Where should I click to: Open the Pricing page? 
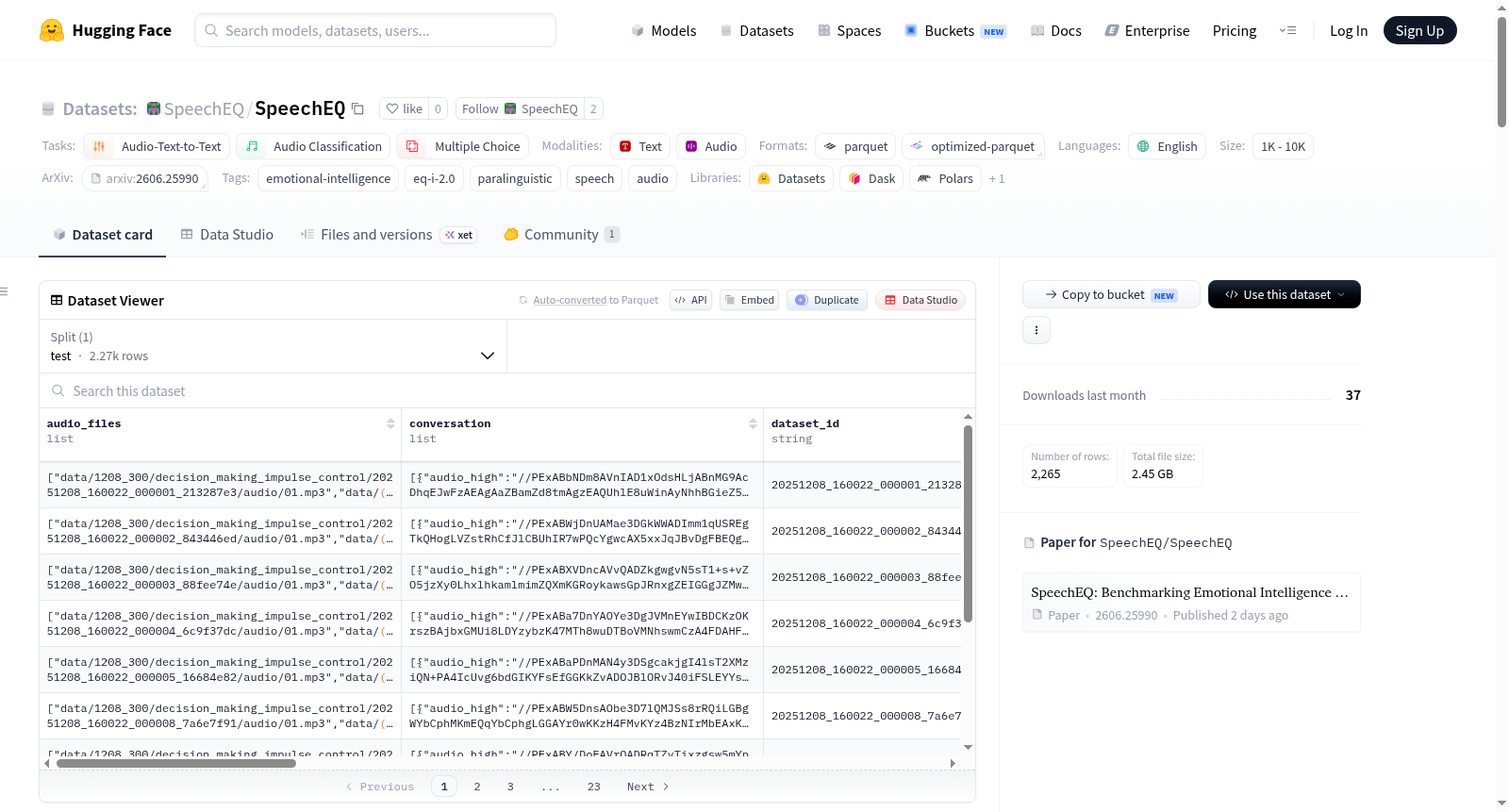1235,30
